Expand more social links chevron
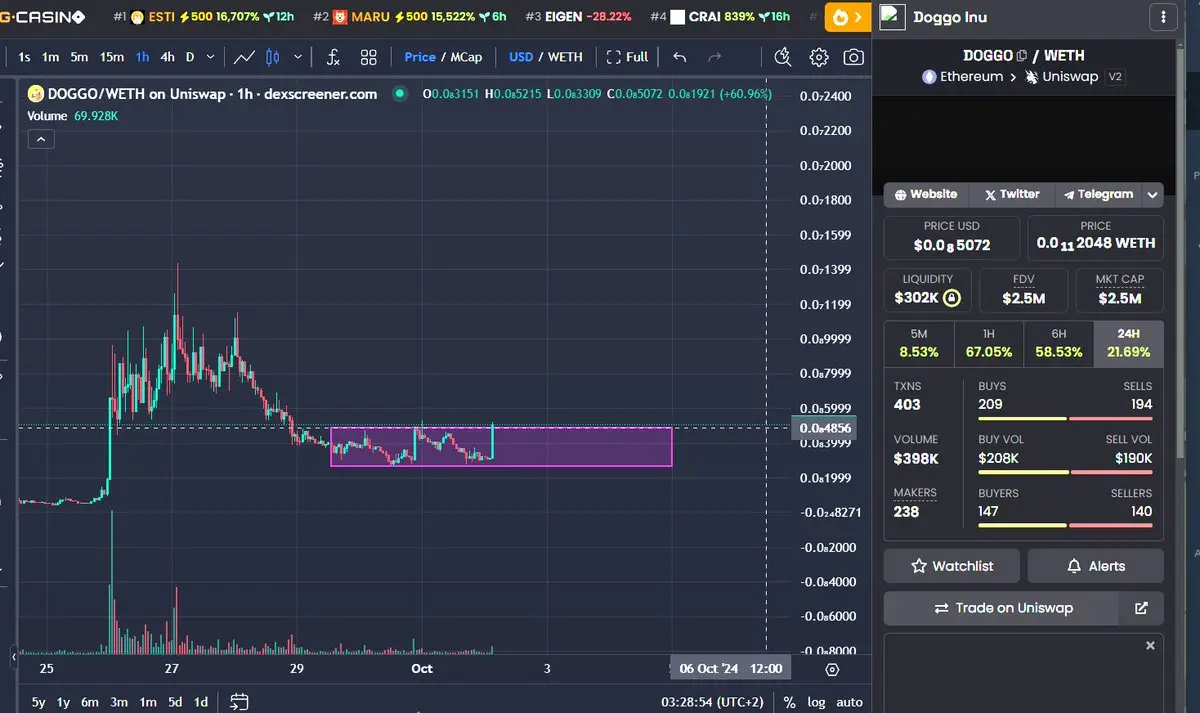 coord(1153,195)
